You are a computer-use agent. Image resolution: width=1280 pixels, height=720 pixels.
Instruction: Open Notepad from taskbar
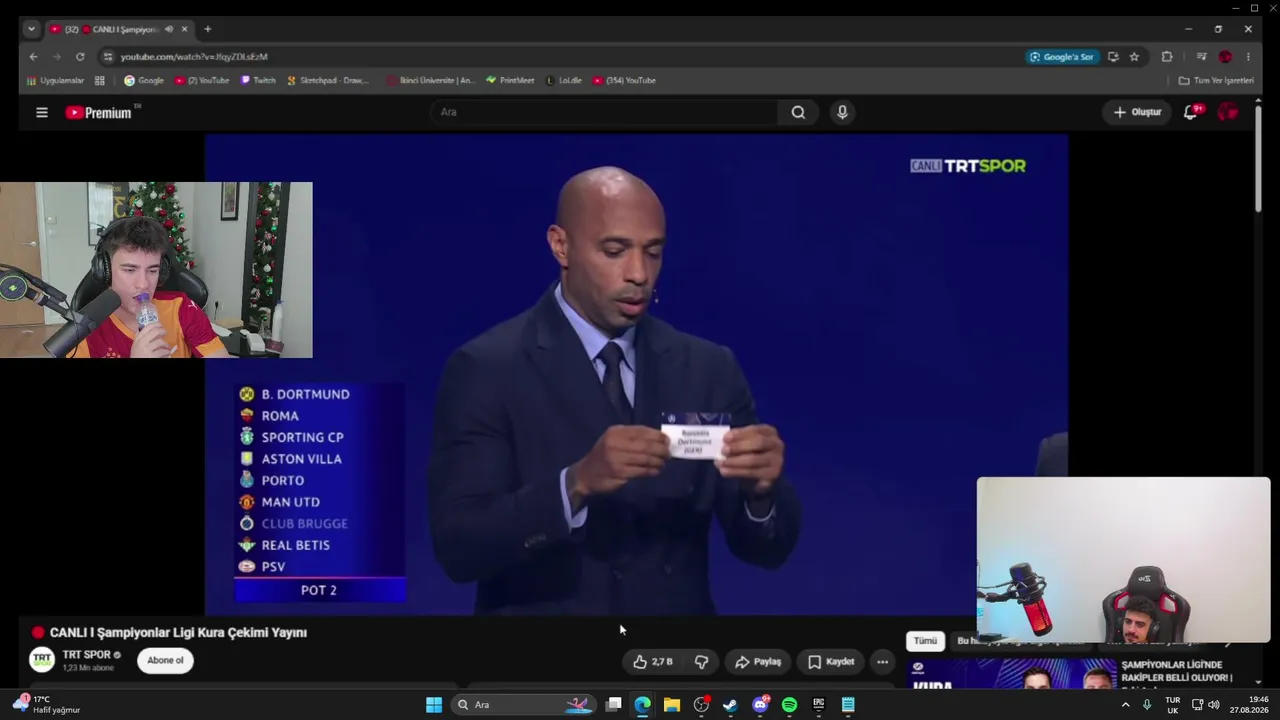848,705
